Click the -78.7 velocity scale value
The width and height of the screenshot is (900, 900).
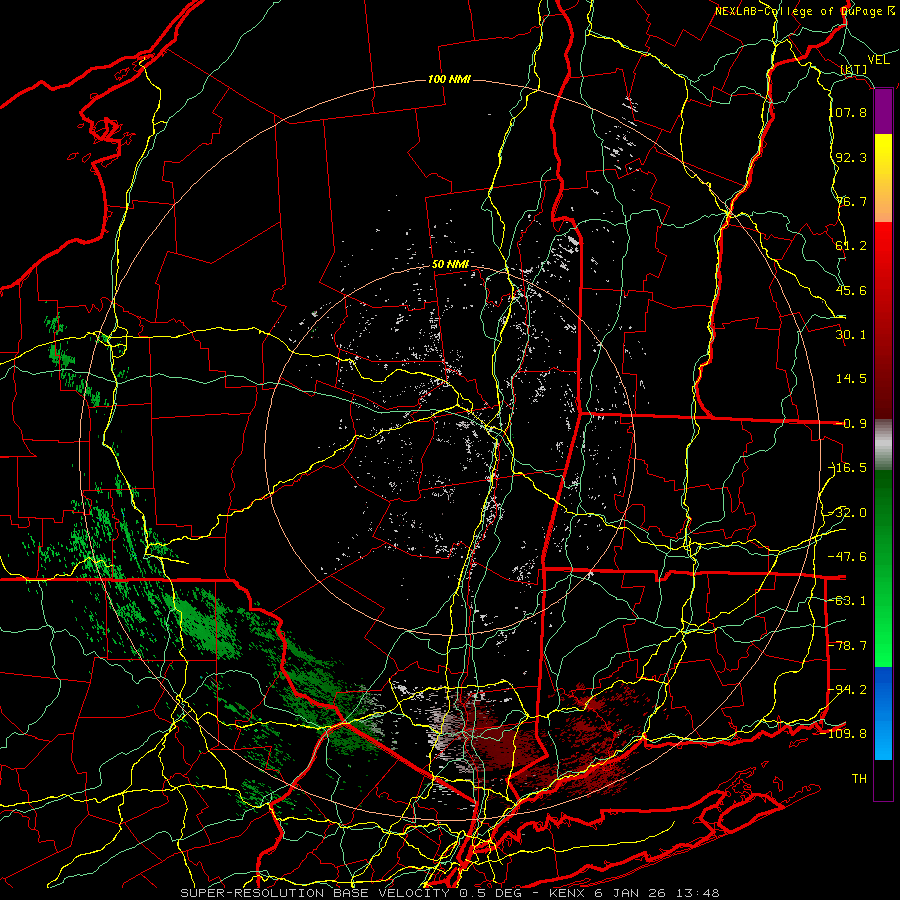(848, 646)
